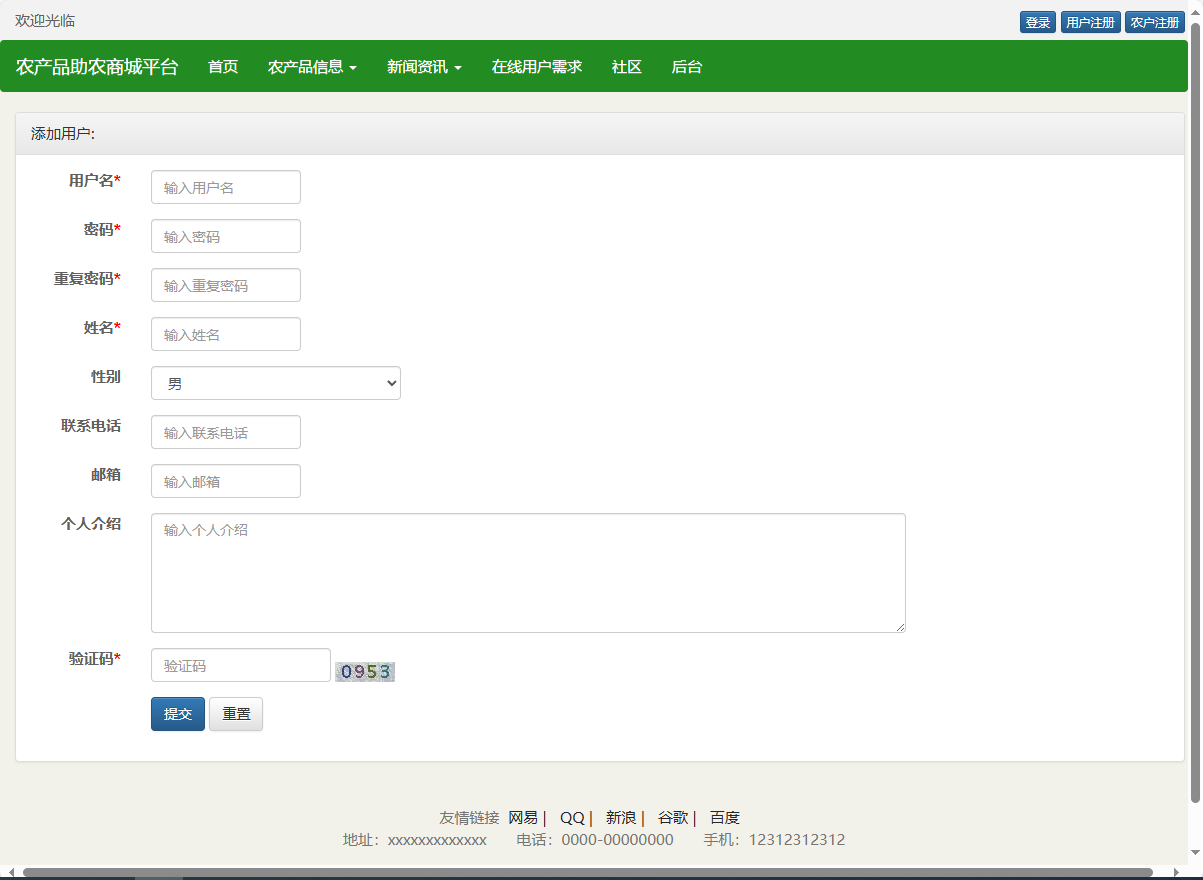Image resolution: width=1203 pixels, height=880 pixels.
Task: Open the 性别 gender dropdown
Action: pyautogui.click(x=275, y=383)
